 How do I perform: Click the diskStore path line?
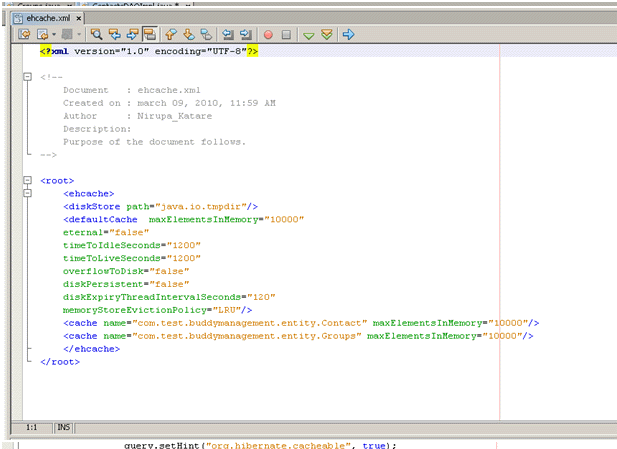pos(161,207)
